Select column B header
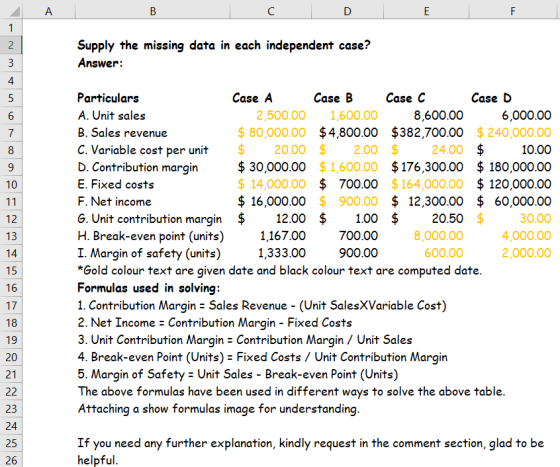Image resolution: width=560 pixels, height=467 pixels. 152,11
